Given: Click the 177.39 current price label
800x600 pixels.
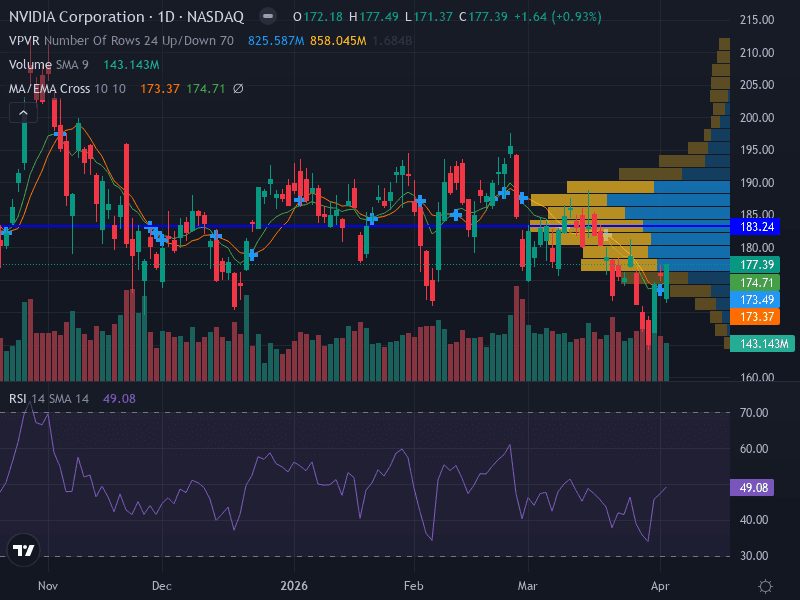Looking at the screenshot, I should click(757, 264).
